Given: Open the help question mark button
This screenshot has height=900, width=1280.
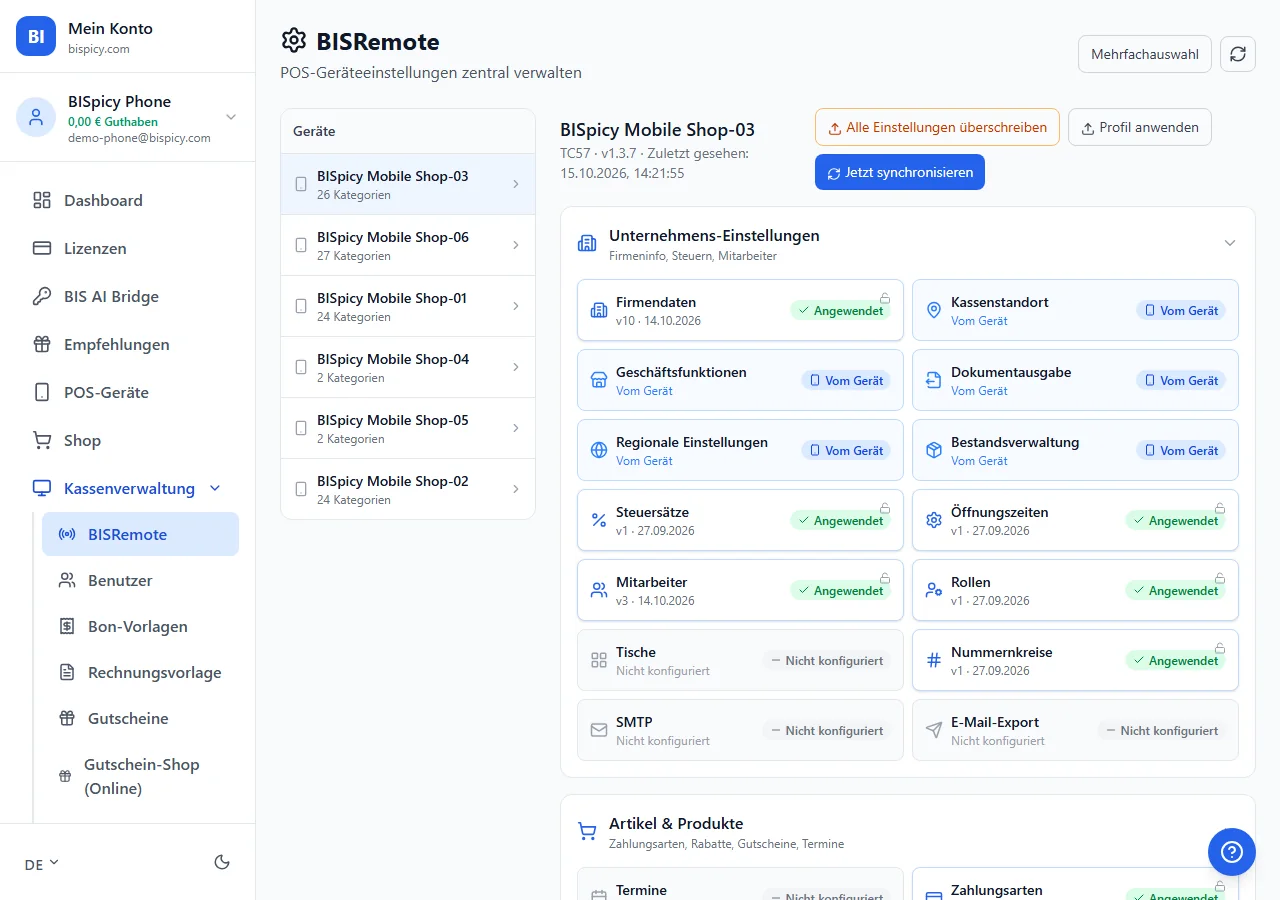Looking at the screenshot, I should click(x=1232, y=852).
